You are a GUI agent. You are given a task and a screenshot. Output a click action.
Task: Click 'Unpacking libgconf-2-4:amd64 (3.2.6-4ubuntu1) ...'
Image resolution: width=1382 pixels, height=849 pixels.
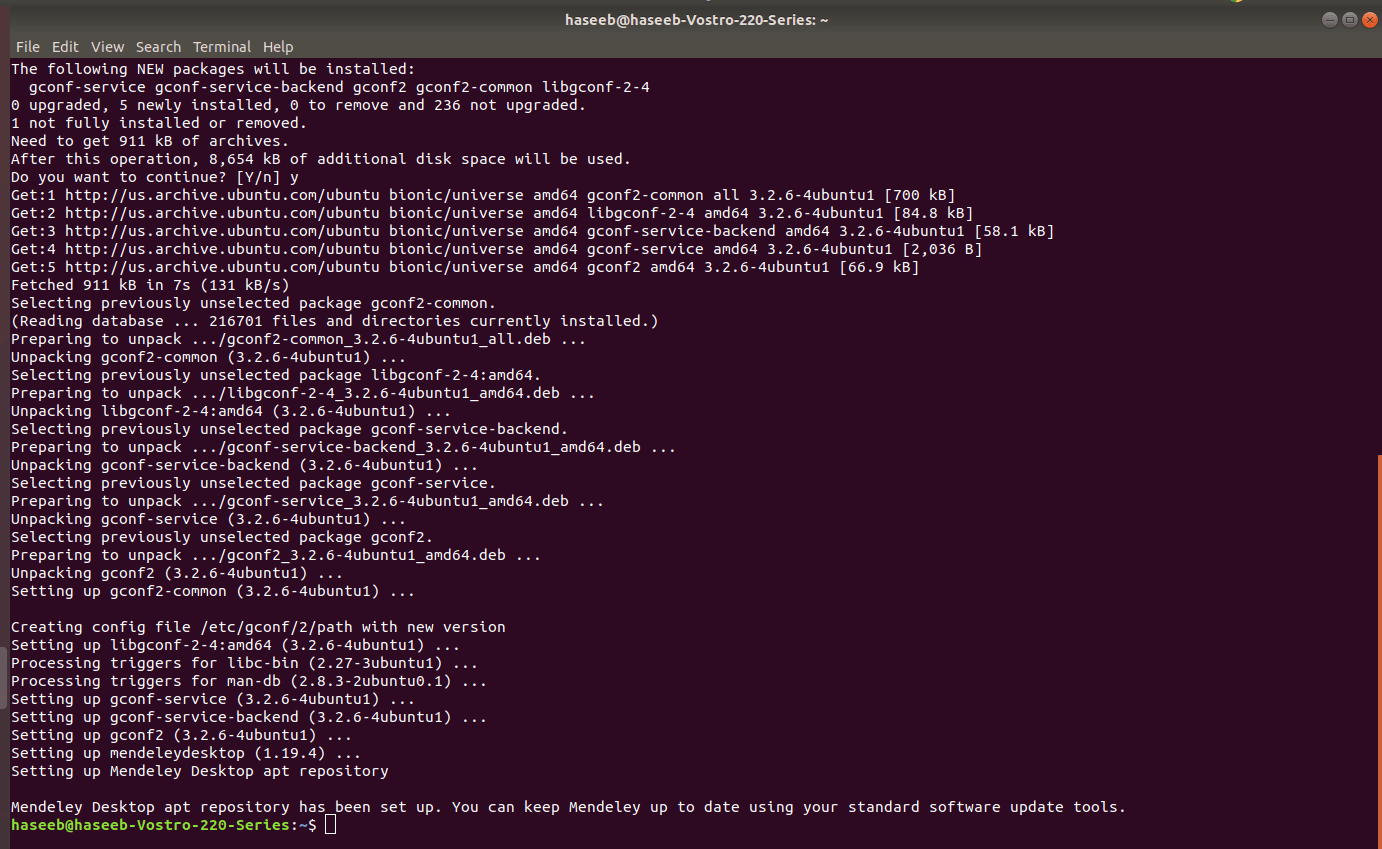pyautogui.click(x=232, y=411)
